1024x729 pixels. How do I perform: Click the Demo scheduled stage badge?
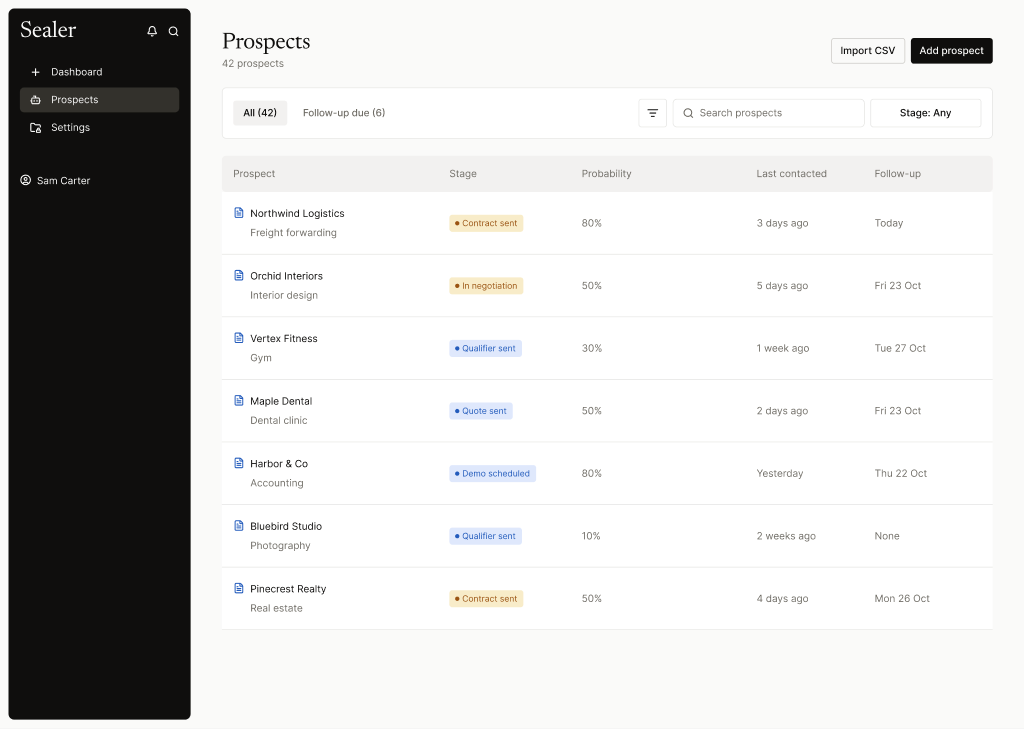492,474
